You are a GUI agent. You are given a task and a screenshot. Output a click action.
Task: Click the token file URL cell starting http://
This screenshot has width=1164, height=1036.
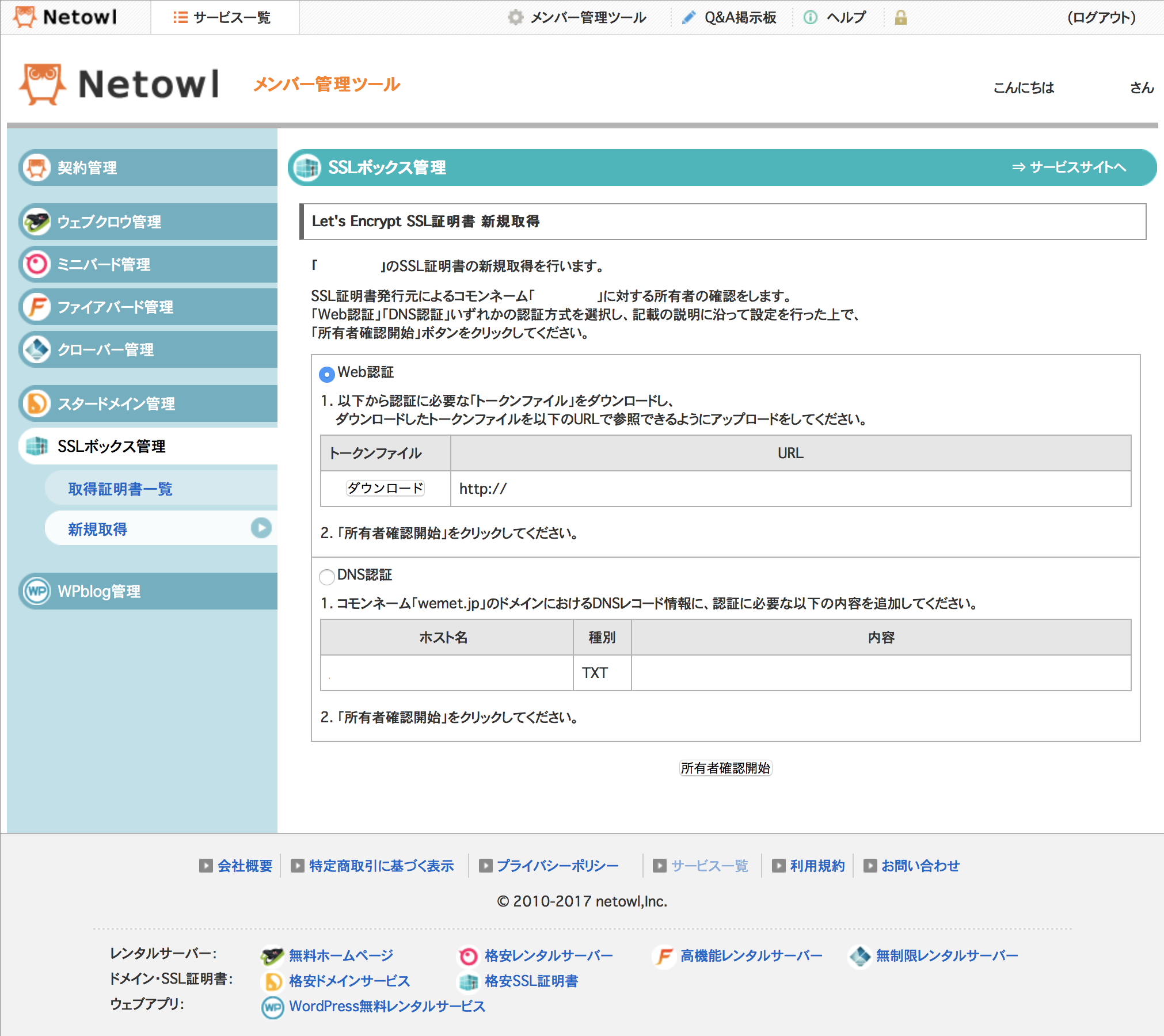(790, 489)
